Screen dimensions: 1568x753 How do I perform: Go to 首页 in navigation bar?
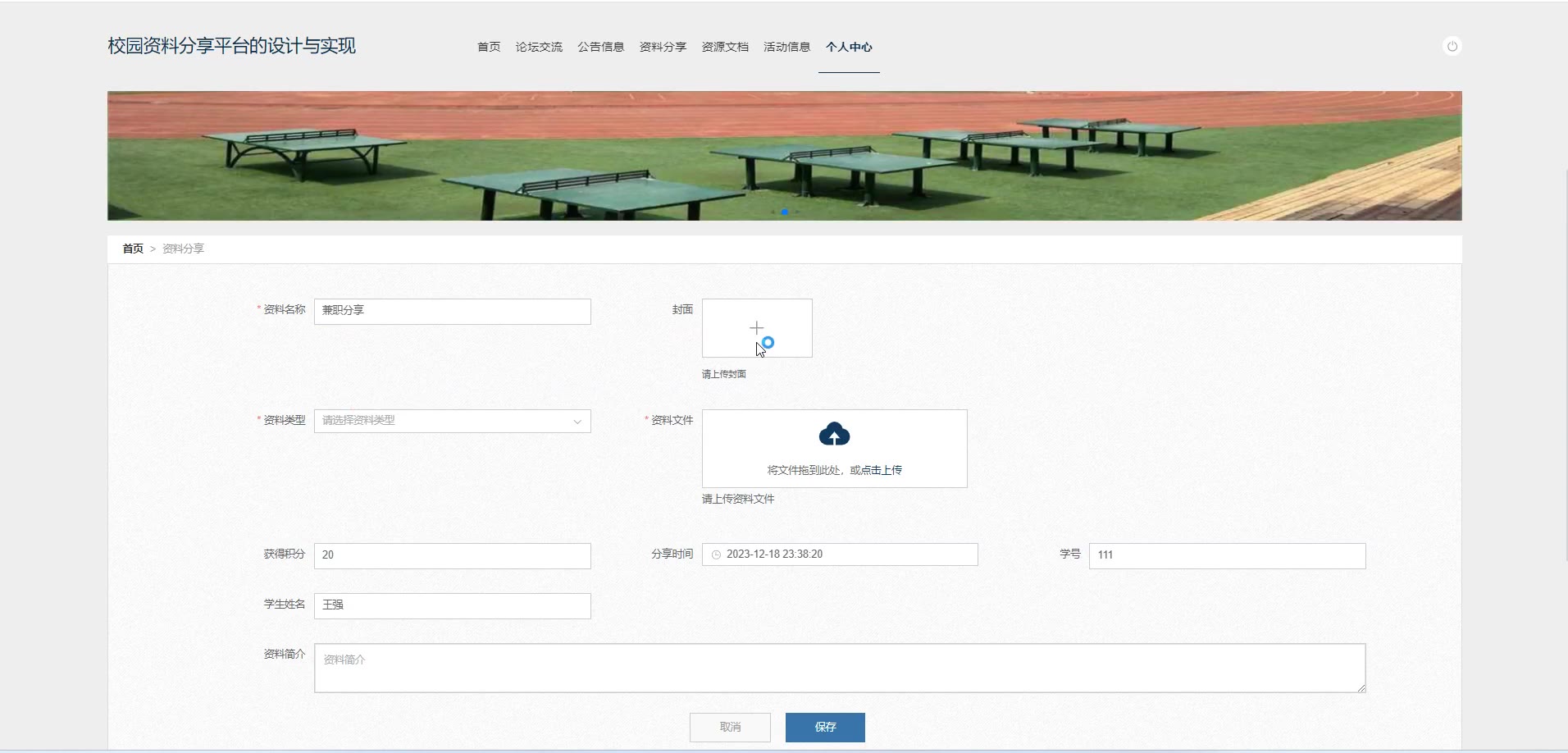pyautogui.click(x=489, y=47)
